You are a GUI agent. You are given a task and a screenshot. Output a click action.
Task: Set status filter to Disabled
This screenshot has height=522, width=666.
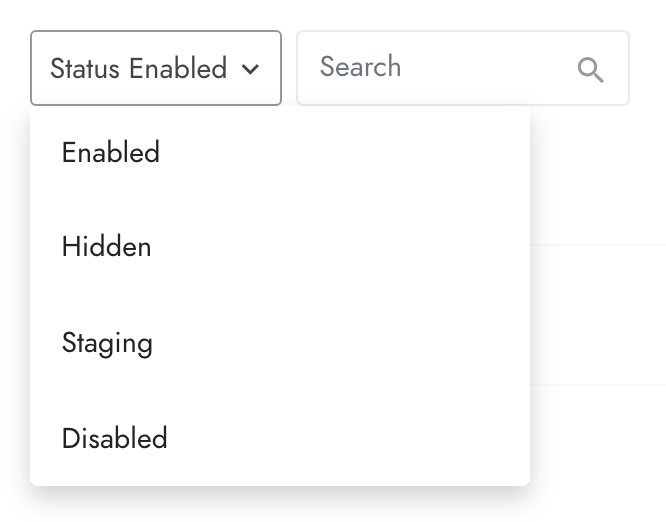[x=280, y=438]
